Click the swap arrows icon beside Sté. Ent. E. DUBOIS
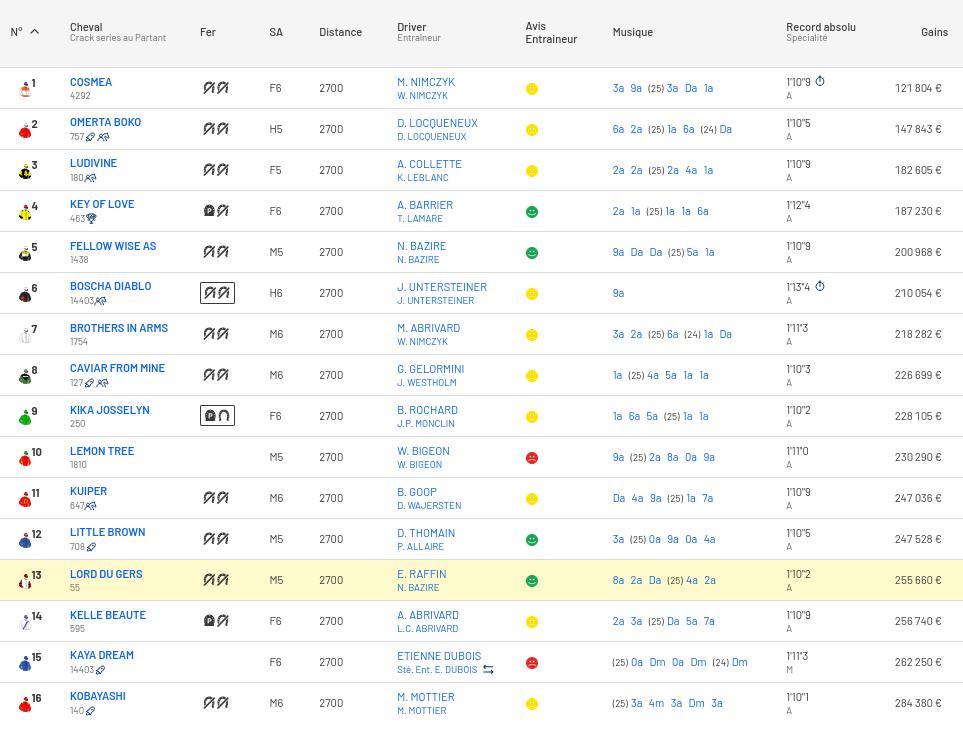This screenshot has width=963, height=739. pyautogui.click(x=488, y=670)
